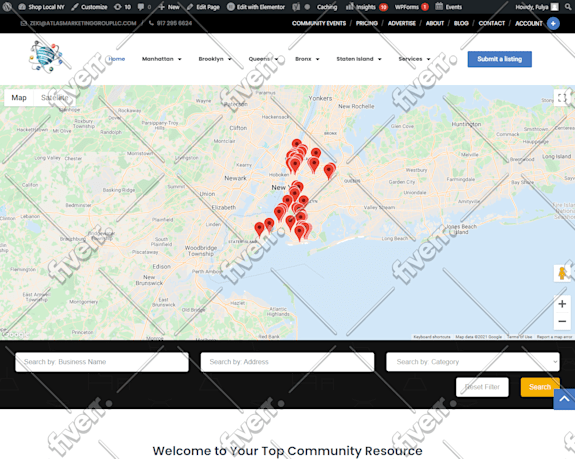Screen dimensions: 575x459
Task: Open the Community Events link
Action: (x=319, y=23)
